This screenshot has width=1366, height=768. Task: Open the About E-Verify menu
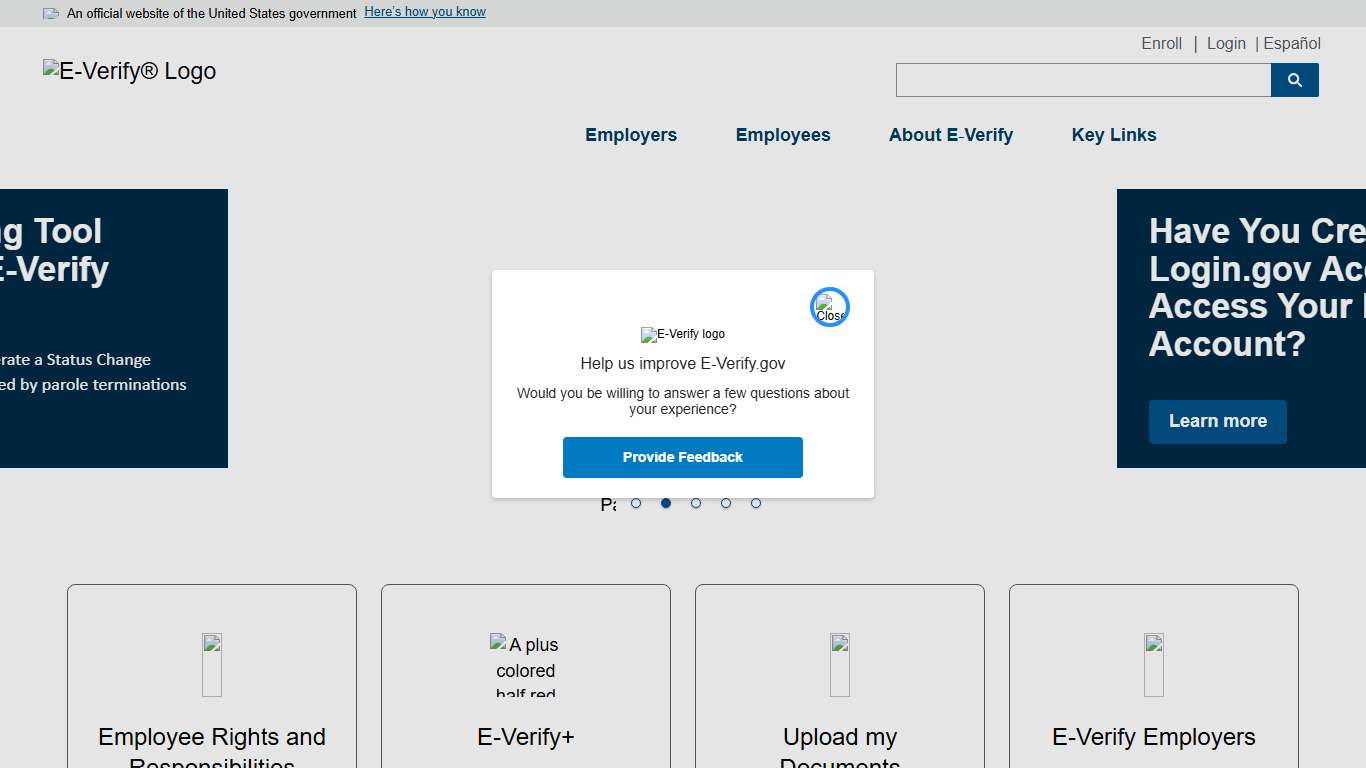coord(951,135)
